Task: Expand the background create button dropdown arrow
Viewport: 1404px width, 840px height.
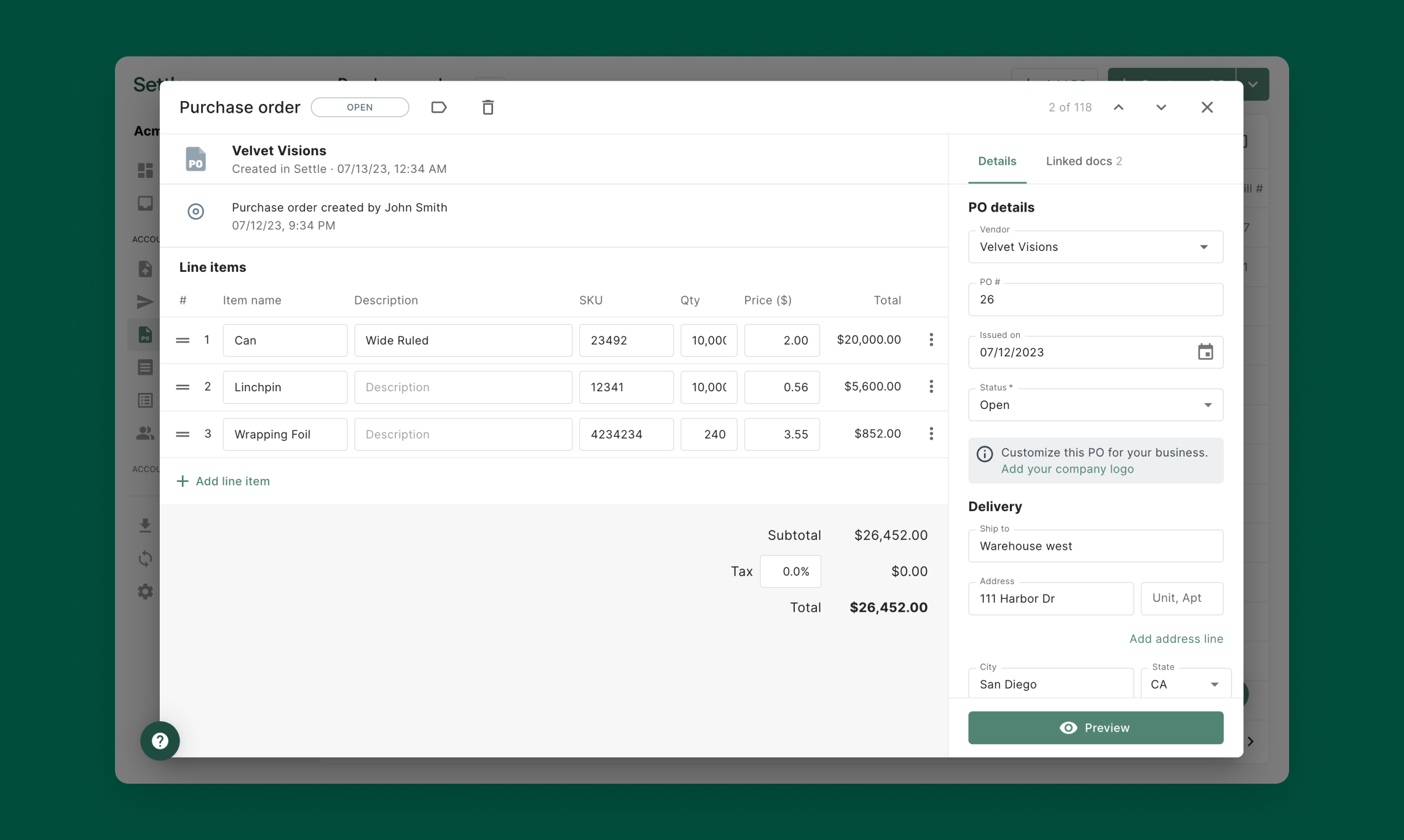Action: tap(1253, 85)
